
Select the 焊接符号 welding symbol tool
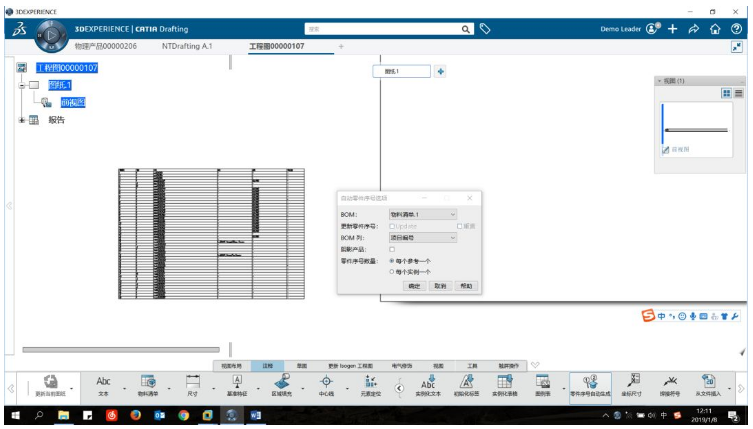(x=669, y=386)
